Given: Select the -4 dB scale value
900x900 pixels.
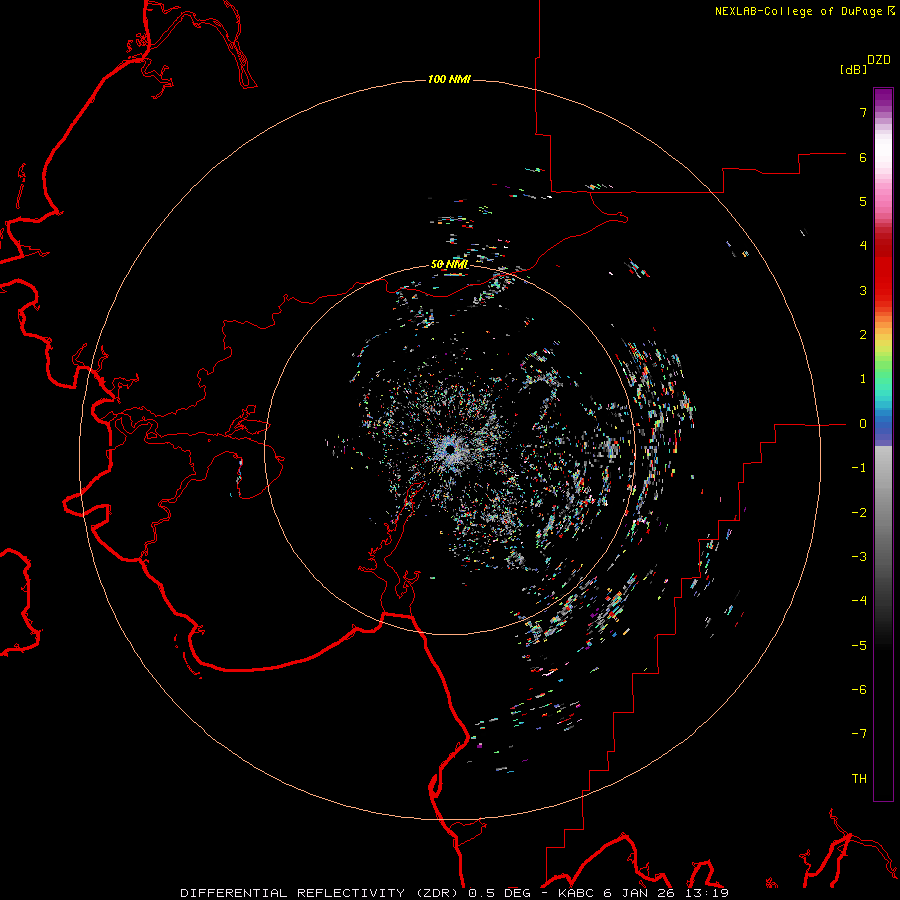Looking at the screenshot, I should (x=859, y=601).
